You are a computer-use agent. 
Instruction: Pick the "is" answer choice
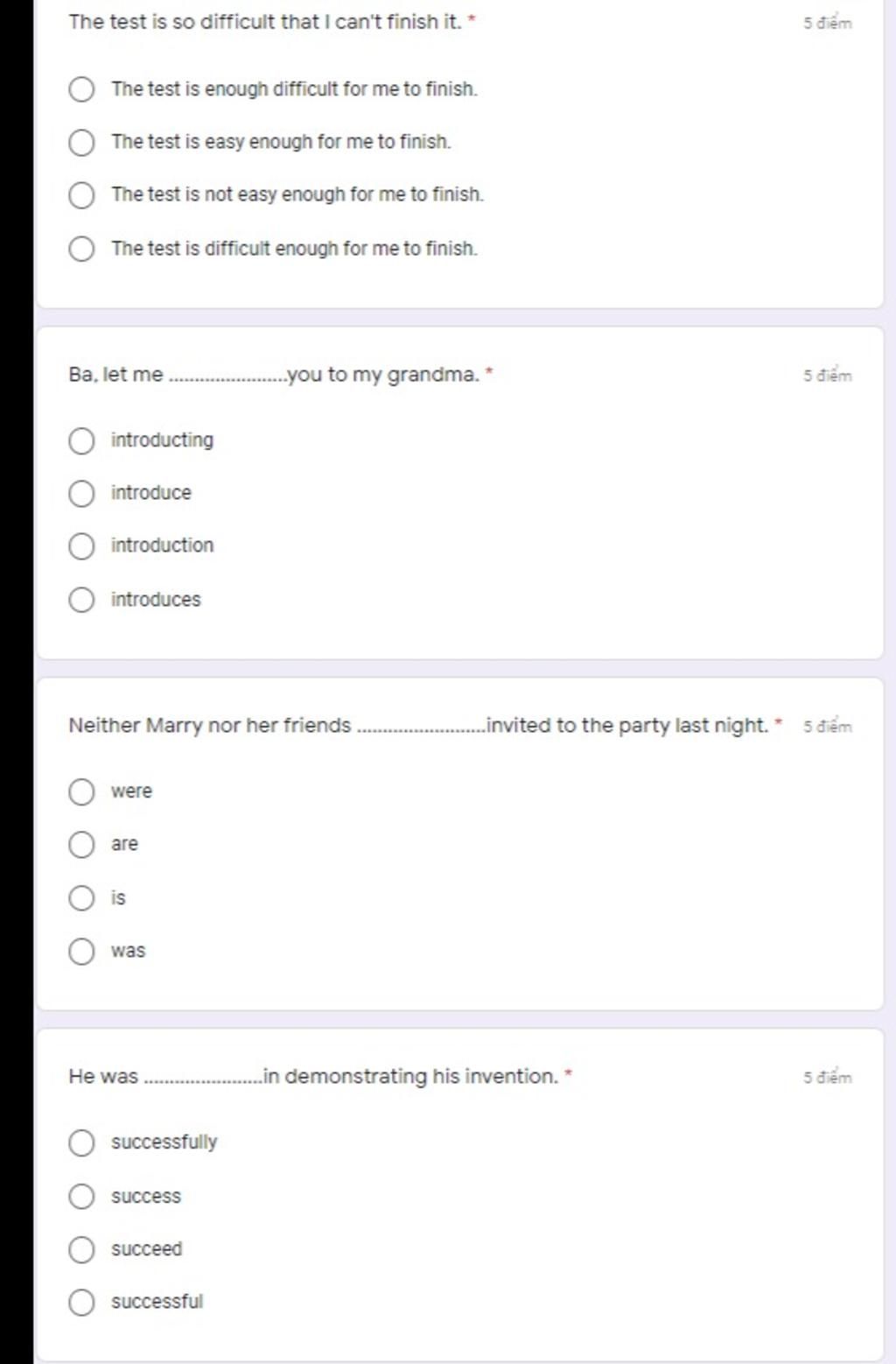coord(81,897)
